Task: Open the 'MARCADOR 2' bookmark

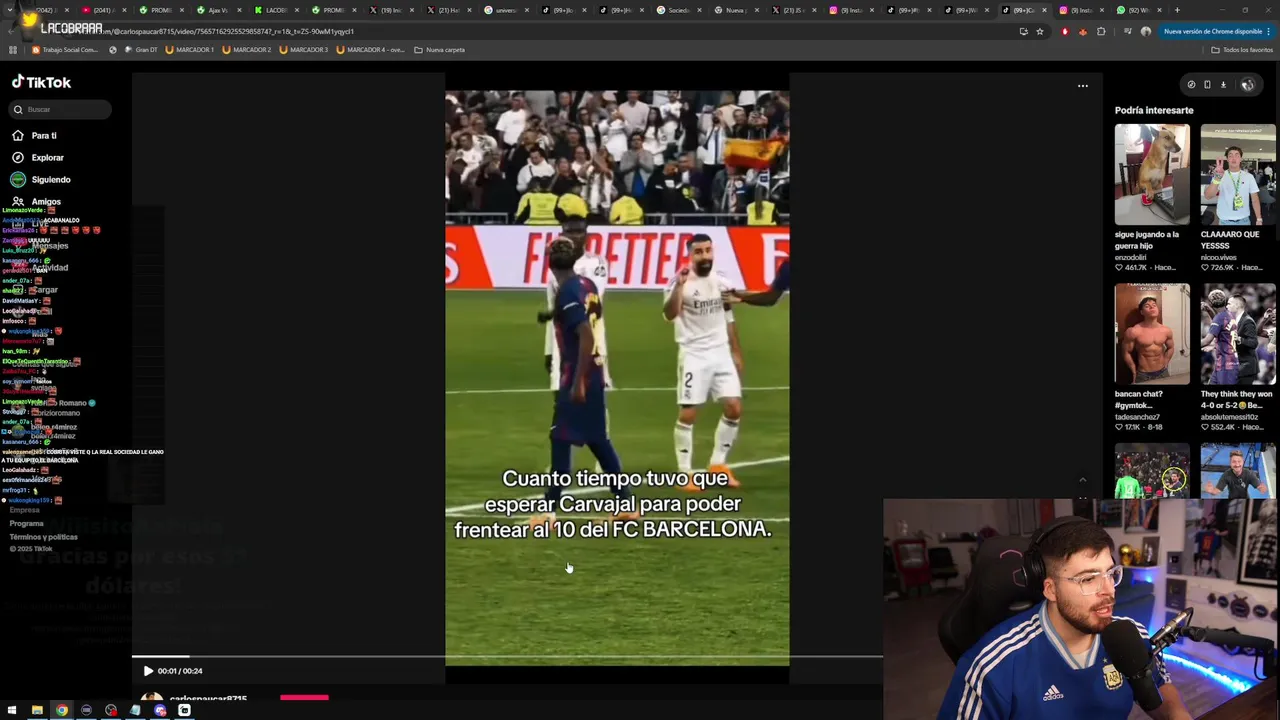Action: [x=246, y=49]
